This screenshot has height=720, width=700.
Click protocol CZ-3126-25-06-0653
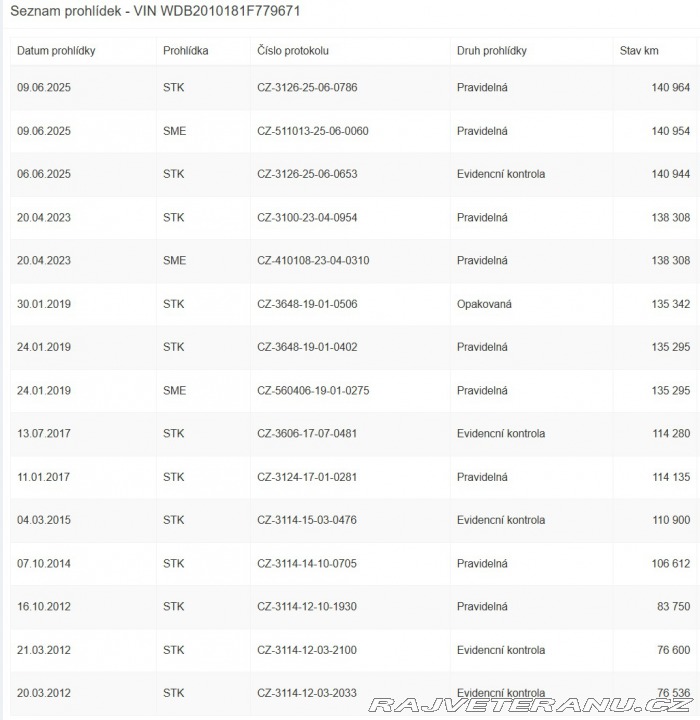click(x=307, y=174)
